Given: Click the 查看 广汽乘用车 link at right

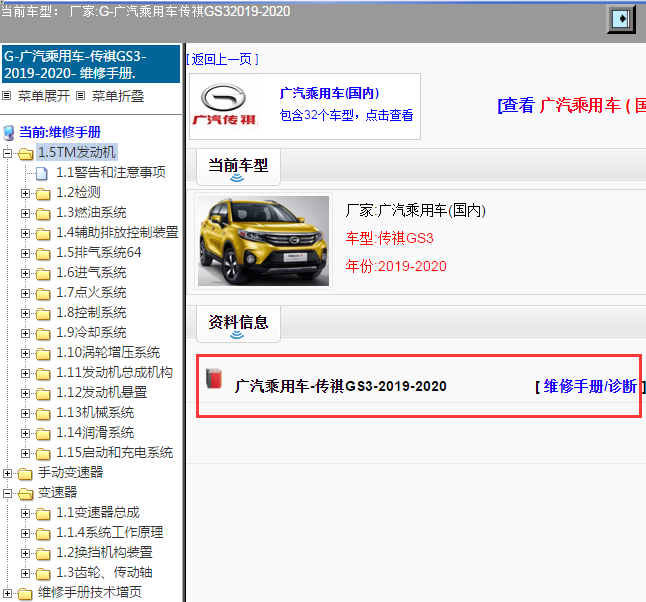Looking at the screenshot, I should pos(572,105).
